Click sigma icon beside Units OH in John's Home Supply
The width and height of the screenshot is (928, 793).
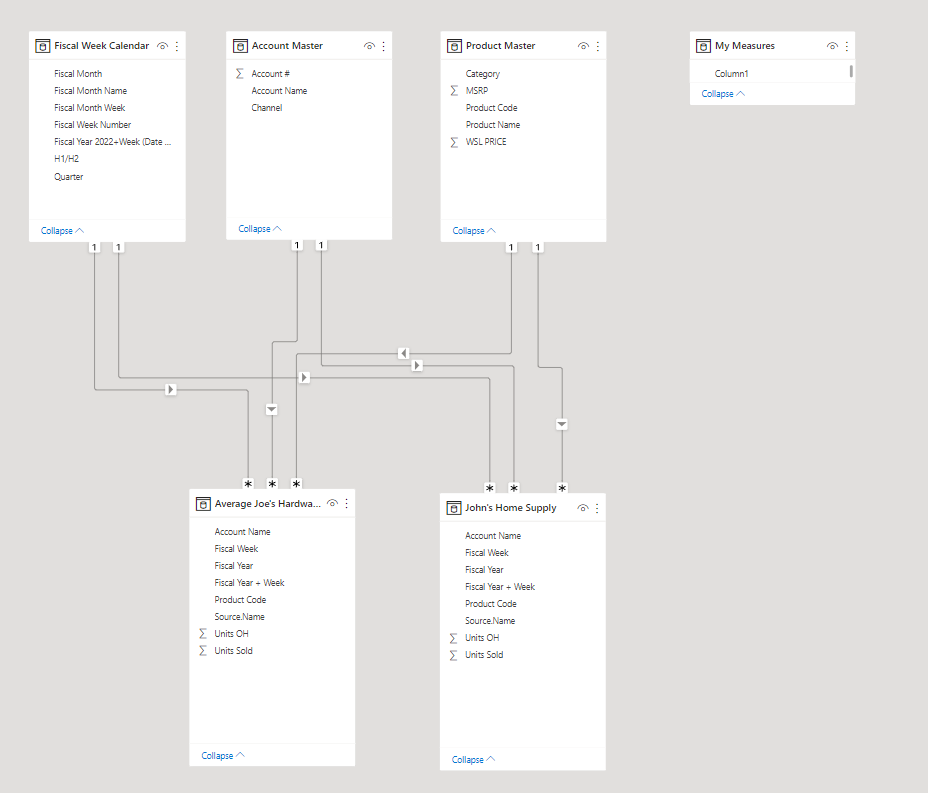pyautogui.click(x=453, y=638)
